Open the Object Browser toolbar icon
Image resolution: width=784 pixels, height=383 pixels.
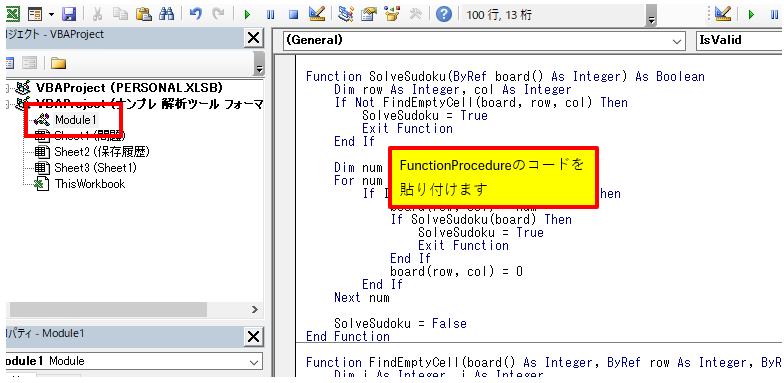click(x=392, y=14)
